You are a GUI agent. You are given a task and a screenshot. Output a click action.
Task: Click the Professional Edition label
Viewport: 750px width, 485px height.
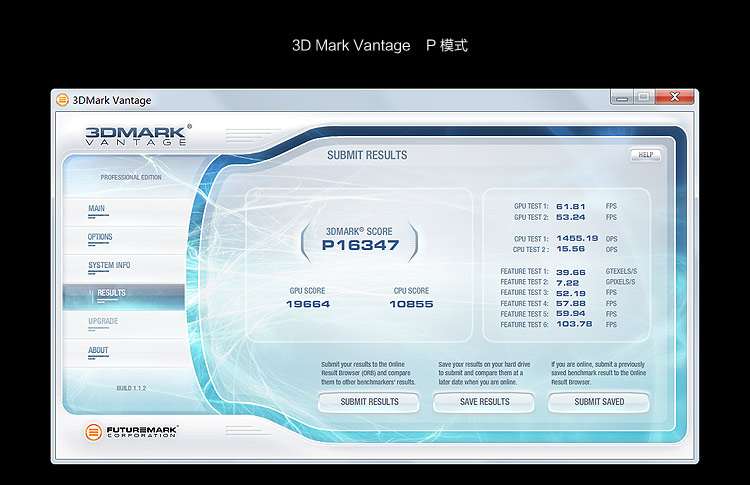click(x=131, y=177)
